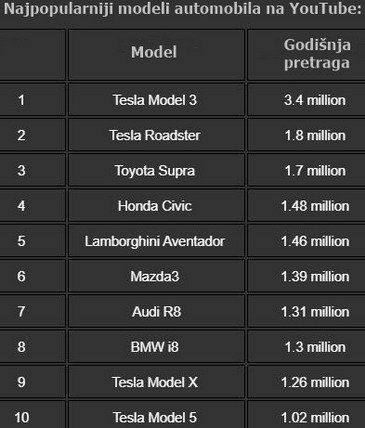Click rank number 10 cell
Viewport: 365px width, 428px height.
click(32, 415)
